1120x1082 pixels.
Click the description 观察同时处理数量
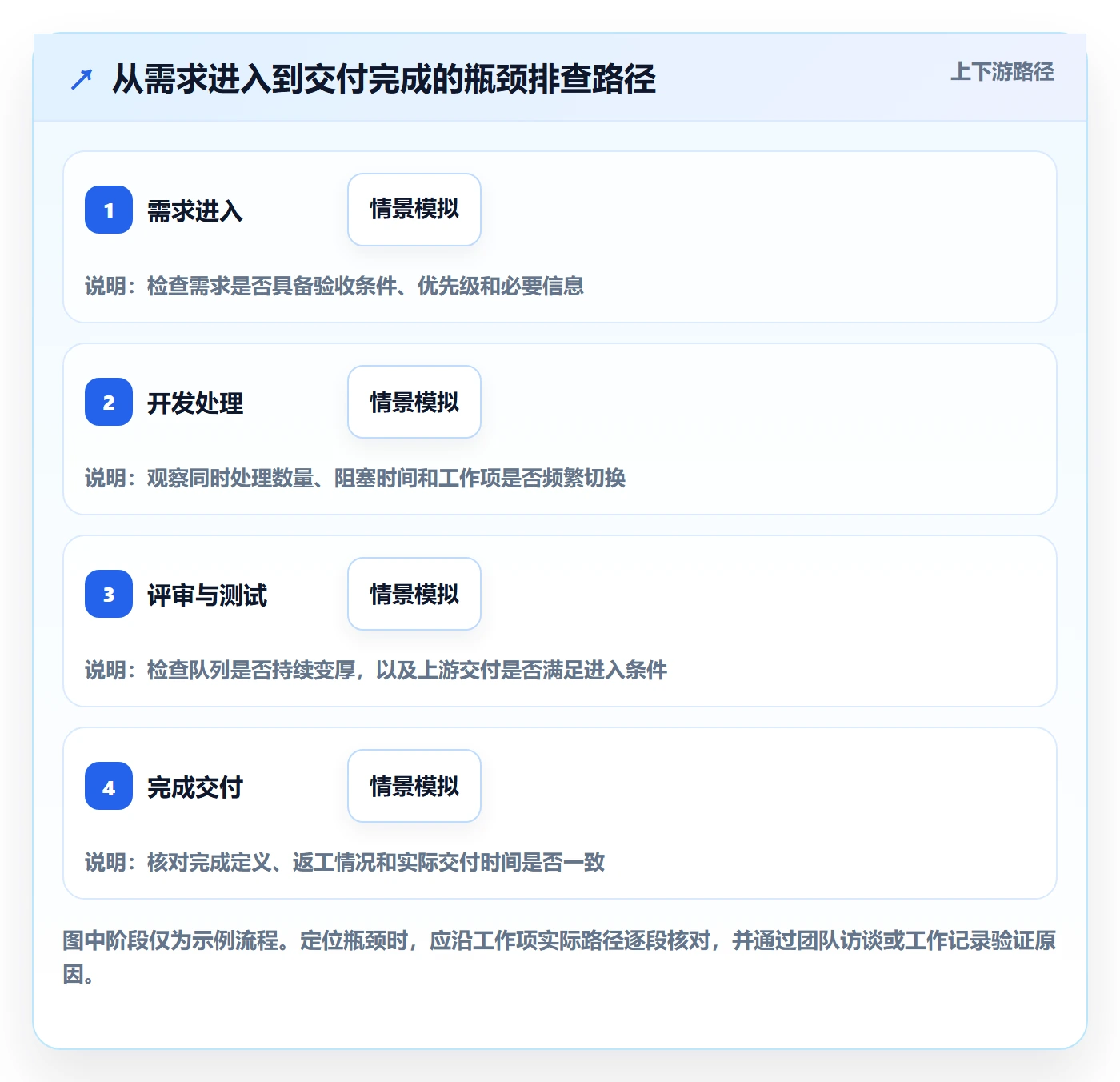[230, 478]
